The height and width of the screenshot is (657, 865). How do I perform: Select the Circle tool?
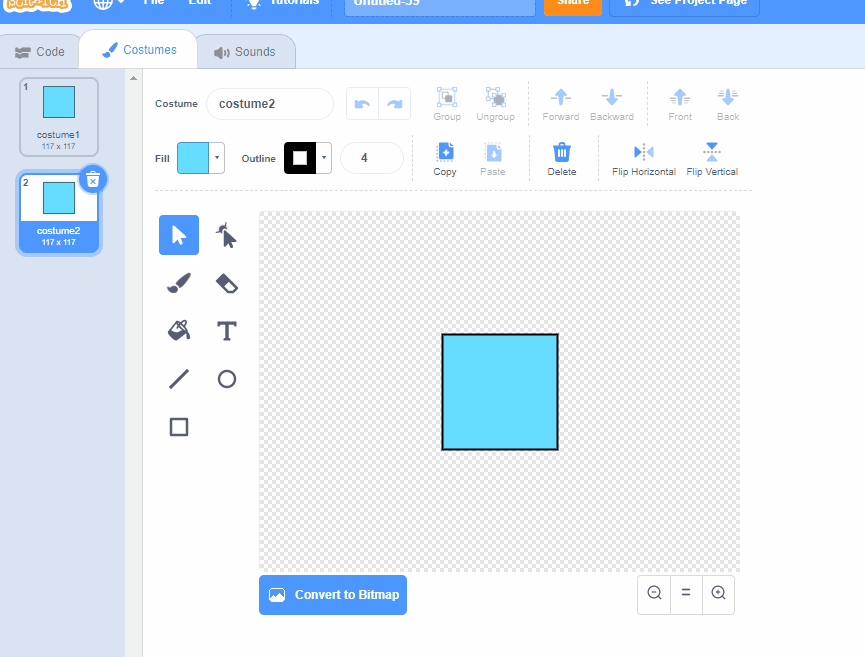226,379
